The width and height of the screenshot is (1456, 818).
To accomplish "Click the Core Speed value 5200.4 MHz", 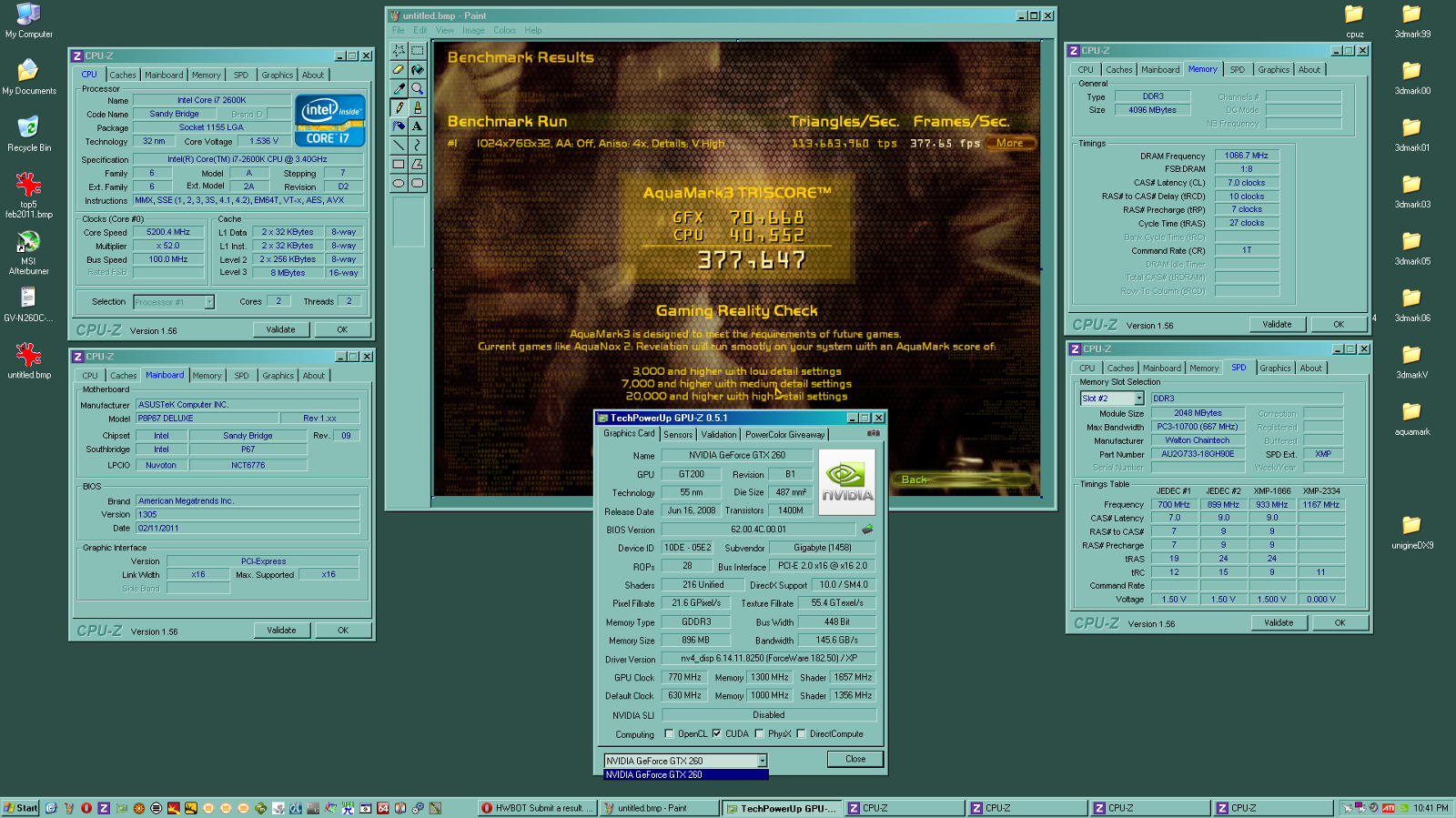I will click(x=168, y=232).
